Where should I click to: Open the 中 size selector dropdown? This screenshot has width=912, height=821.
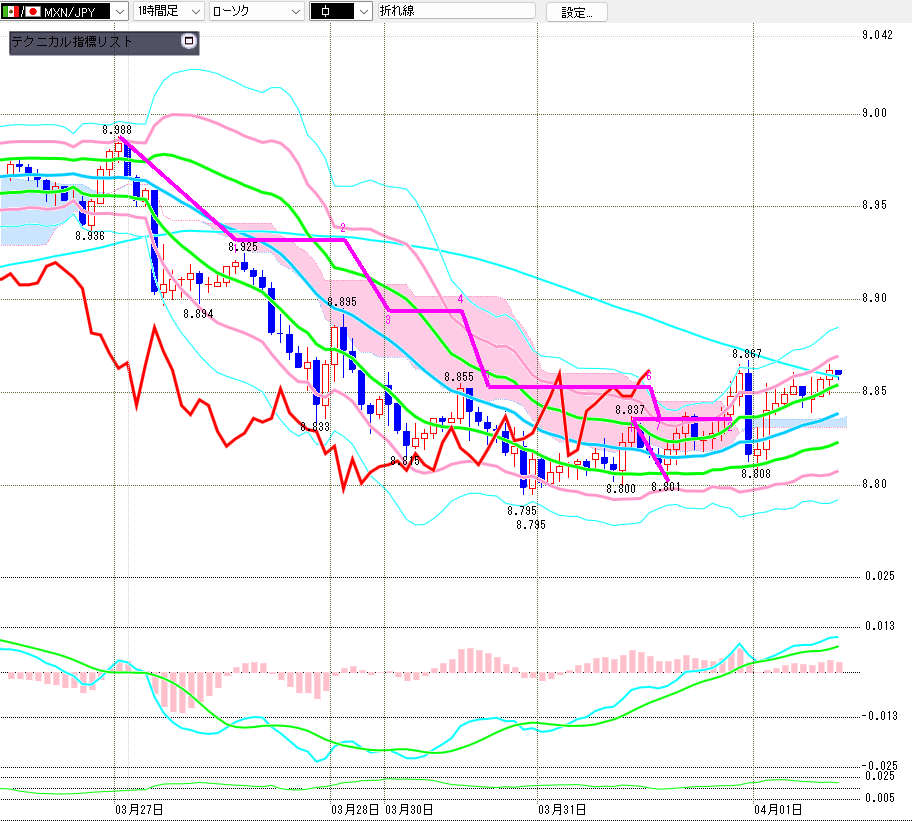click(361, 12)
